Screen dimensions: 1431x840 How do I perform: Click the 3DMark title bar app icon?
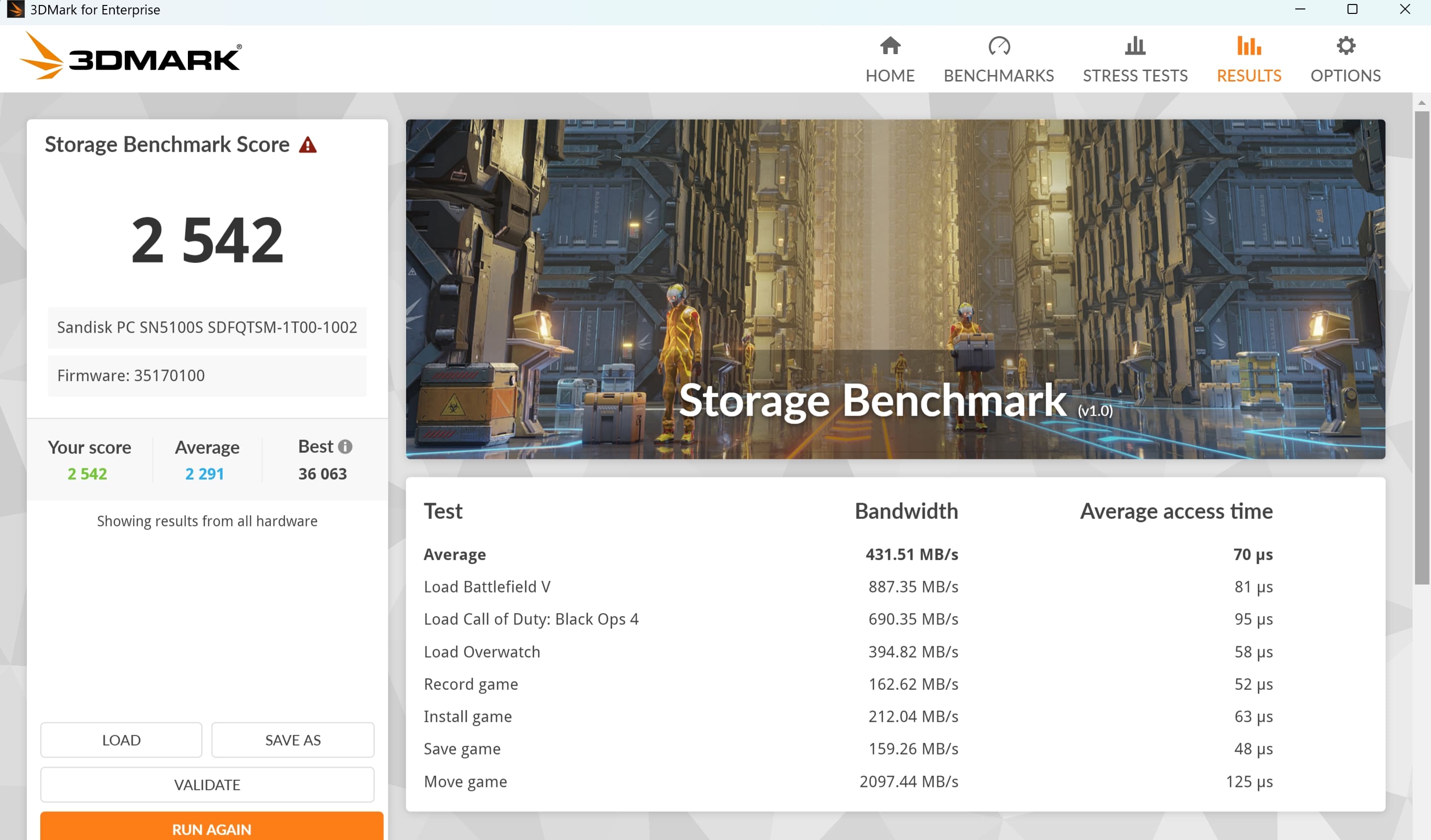pyautogui.click(x=15, y=9)
